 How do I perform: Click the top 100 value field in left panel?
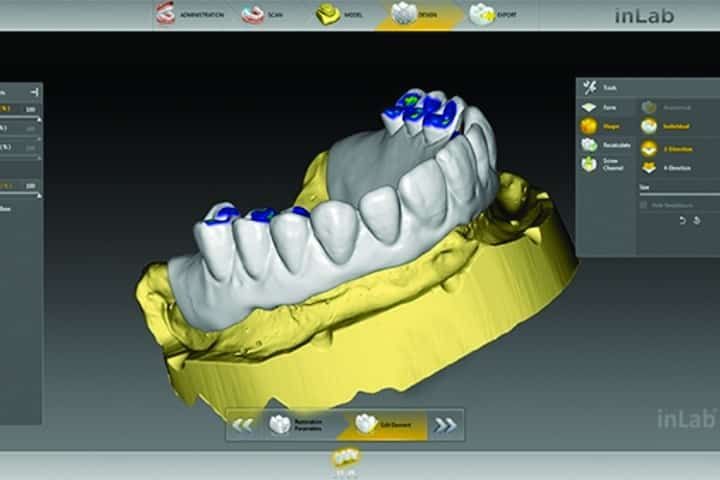(x=30, y=109)
